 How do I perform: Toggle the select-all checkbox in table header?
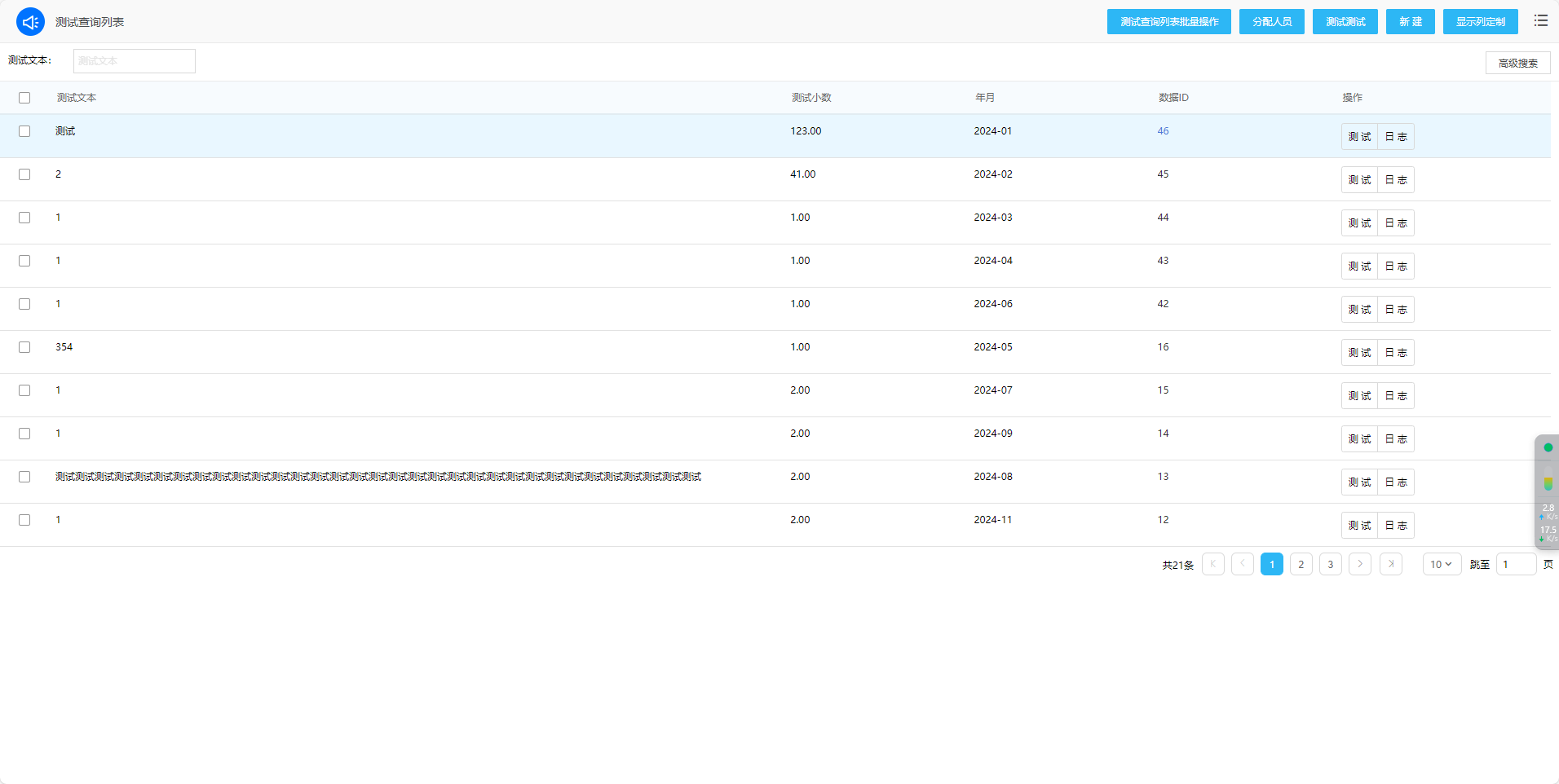[24, 98]
